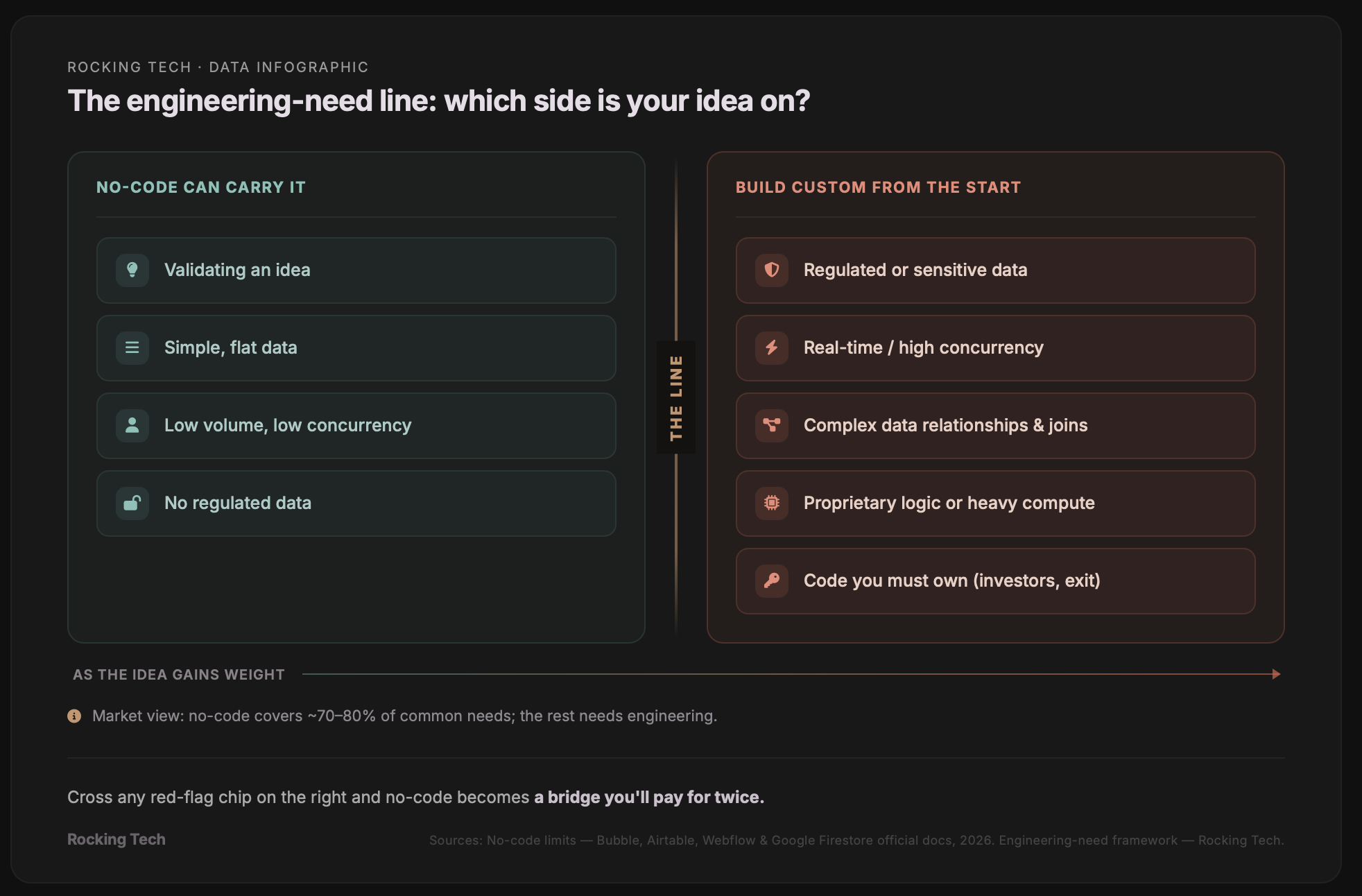Select the Code you must own chip text
Screen dimensions: 1362x896
point(952,581)
